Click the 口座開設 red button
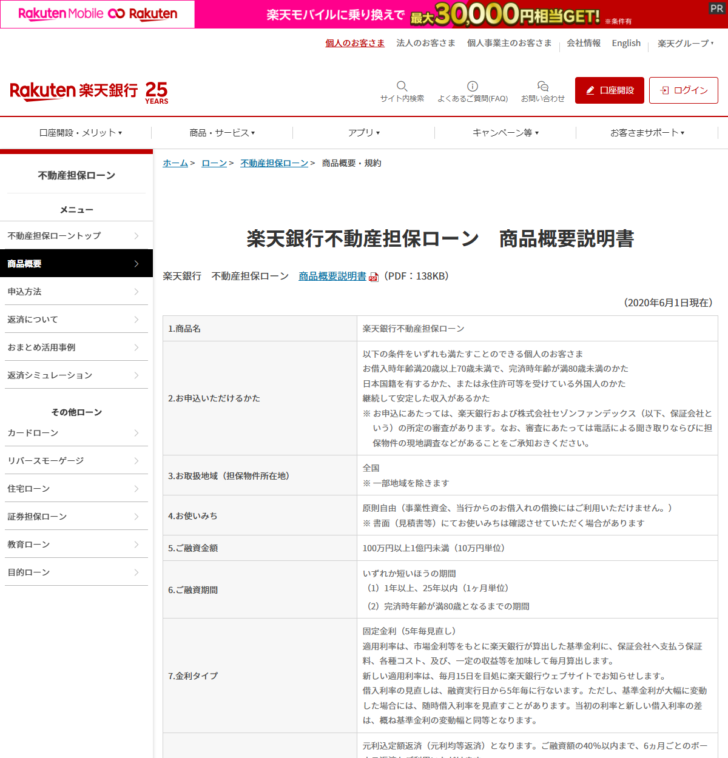Image resolution: width=728 pixels, height=758 pixels. 609,90
